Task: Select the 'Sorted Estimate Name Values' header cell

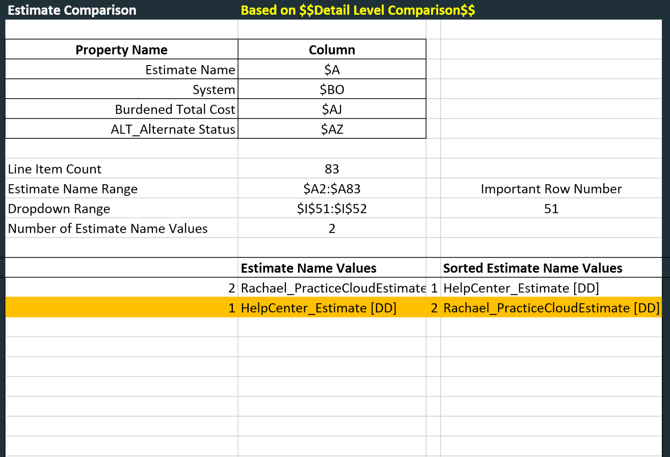Action: [532, 268]
